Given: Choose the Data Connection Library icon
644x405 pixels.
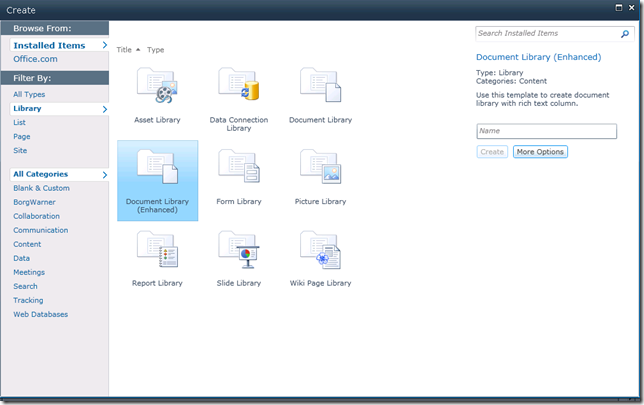Looking at the screenshot, I should point(239,88).
